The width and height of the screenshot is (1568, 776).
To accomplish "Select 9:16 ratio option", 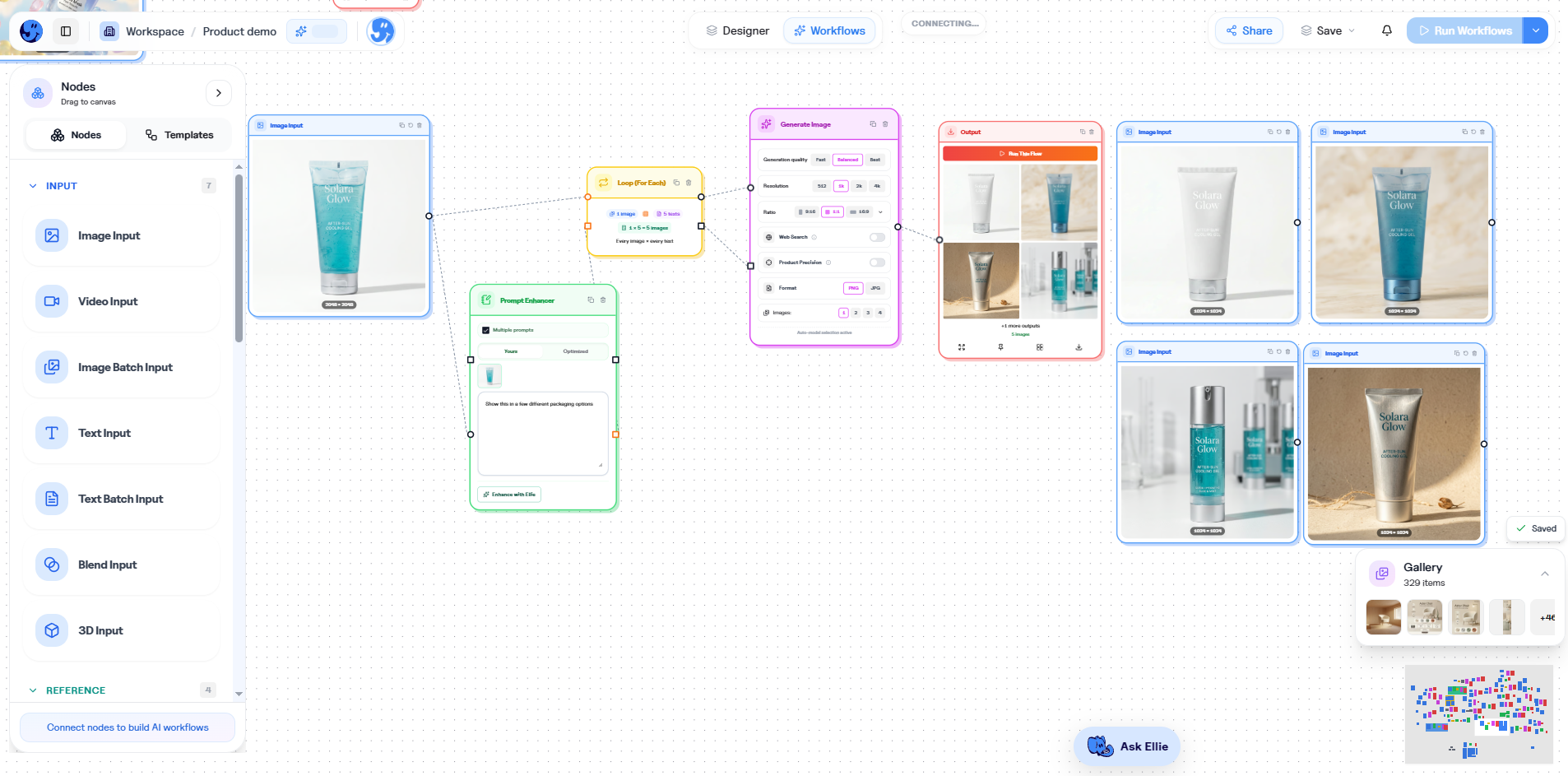I will point(807,211).
